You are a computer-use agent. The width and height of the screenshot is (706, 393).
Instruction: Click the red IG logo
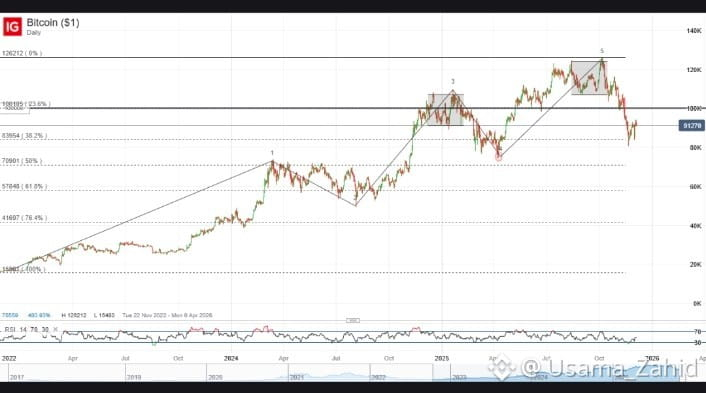click(12, 27)
